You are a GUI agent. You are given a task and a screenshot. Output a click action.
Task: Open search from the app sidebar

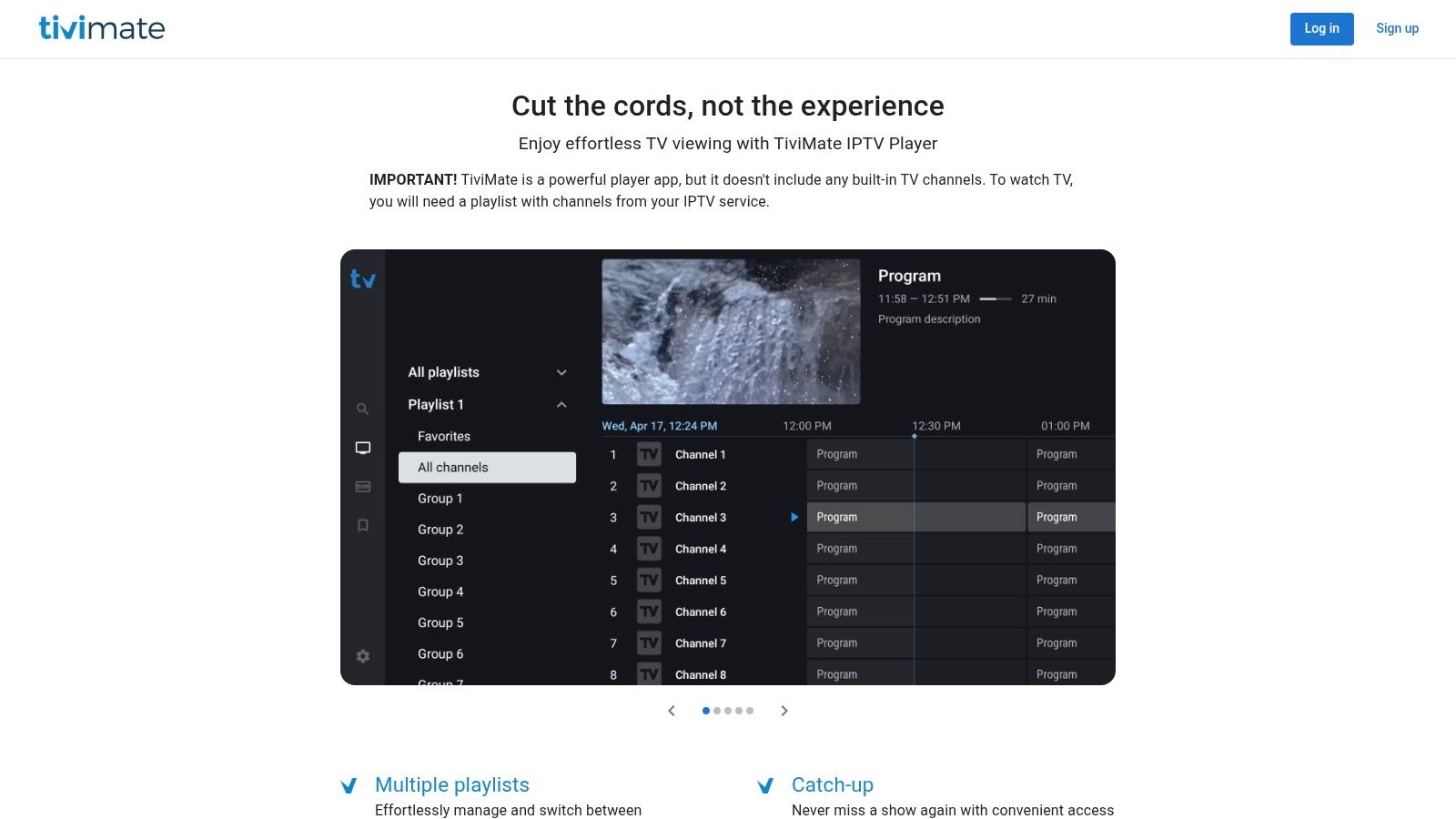(x=362, y=409)
